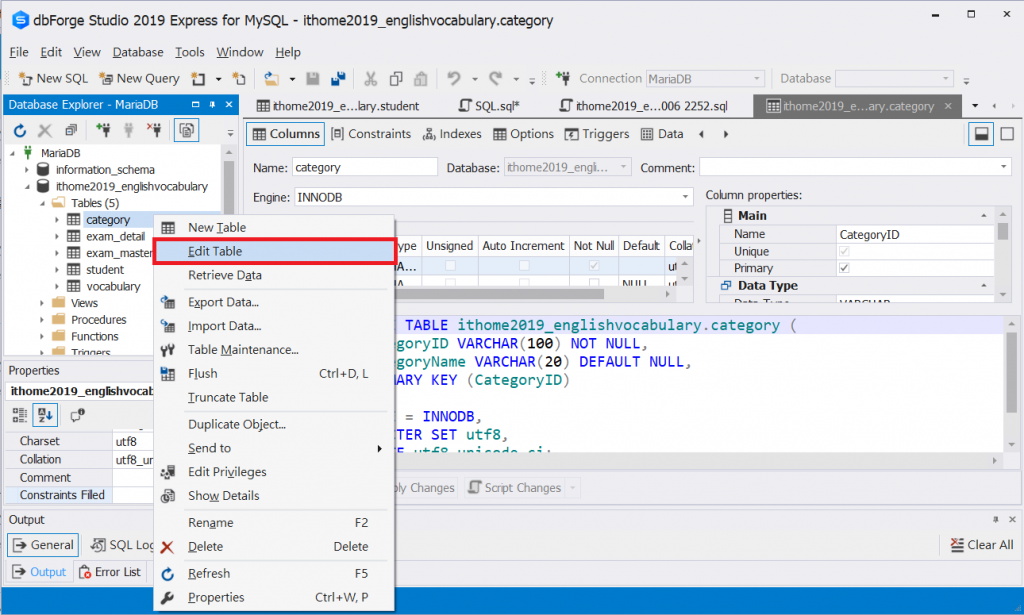Choose Export Data... from context menu
Screen dimensions: 1024x615
click(x=274, y=302)
